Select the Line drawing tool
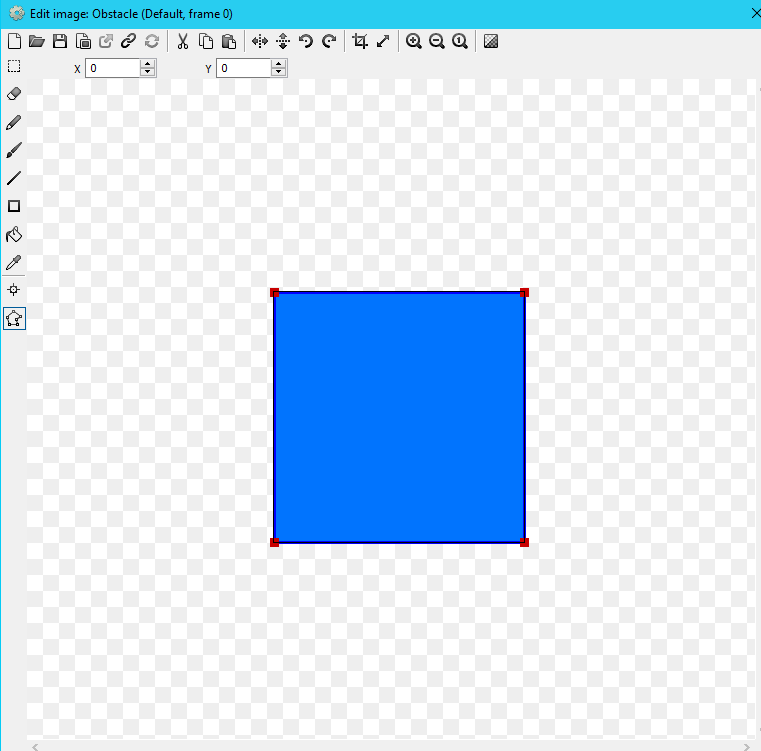Image resolution: width=761 pixels, height=751 pixels. tap(14, 178)
